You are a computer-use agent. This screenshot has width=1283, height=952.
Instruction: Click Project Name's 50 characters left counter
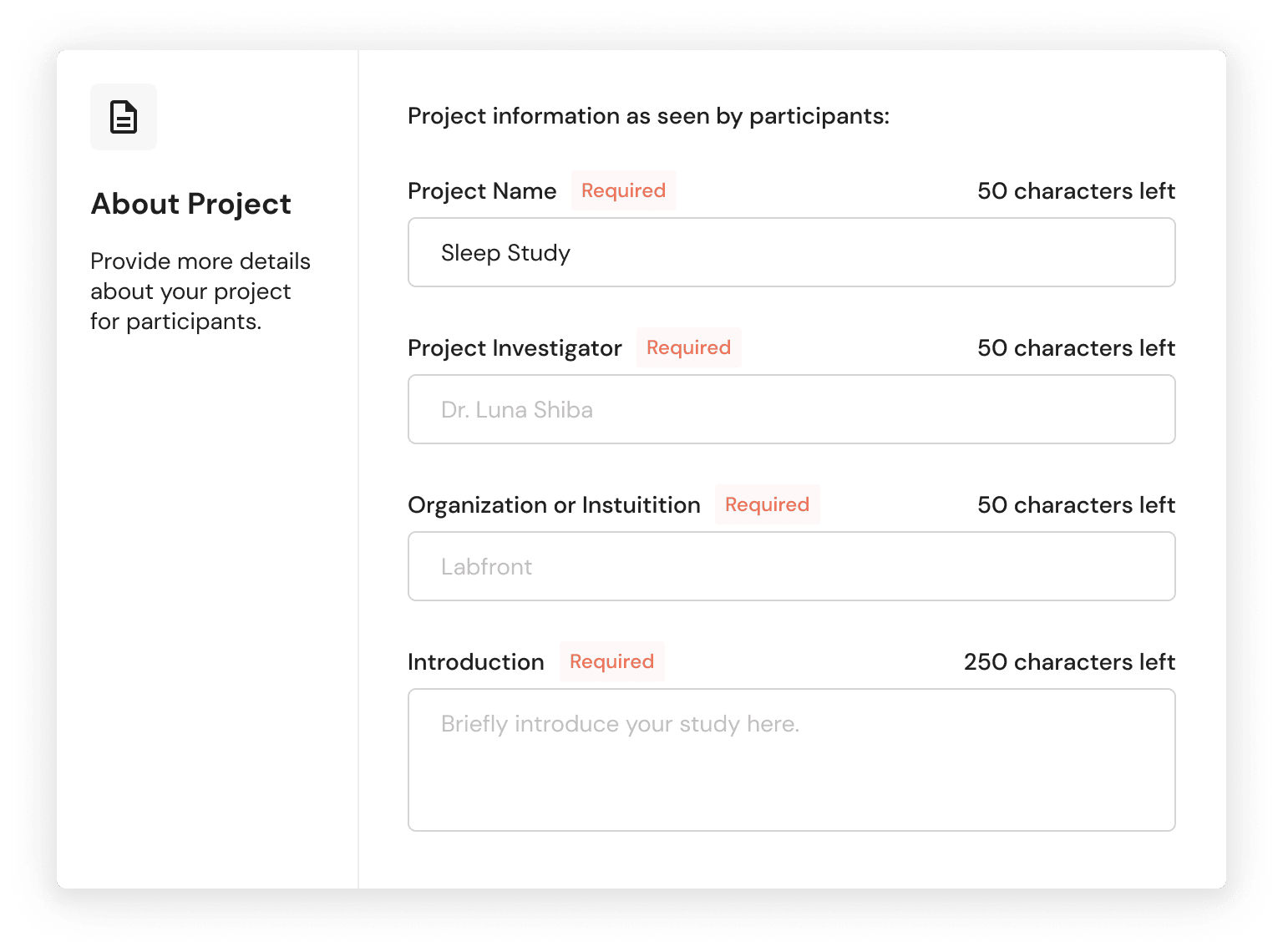click(x=1076, y=191)
